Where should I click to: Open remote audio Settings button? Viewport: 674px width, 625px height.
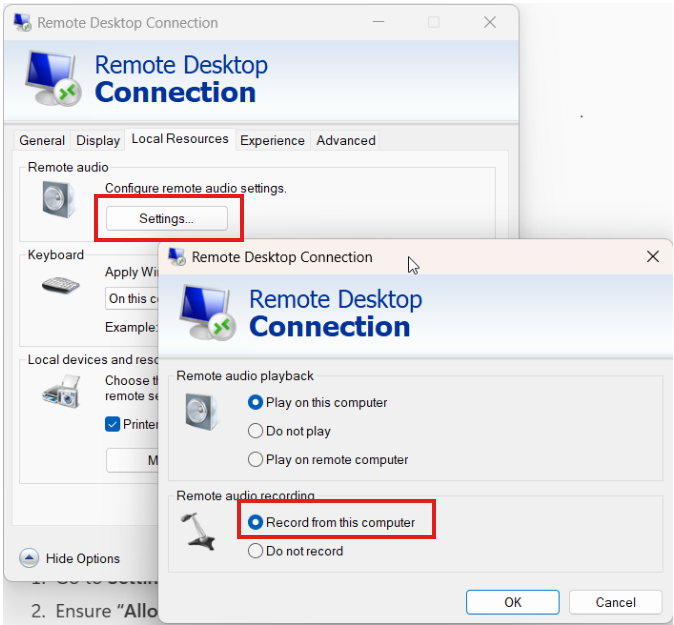tap(167, 218)
